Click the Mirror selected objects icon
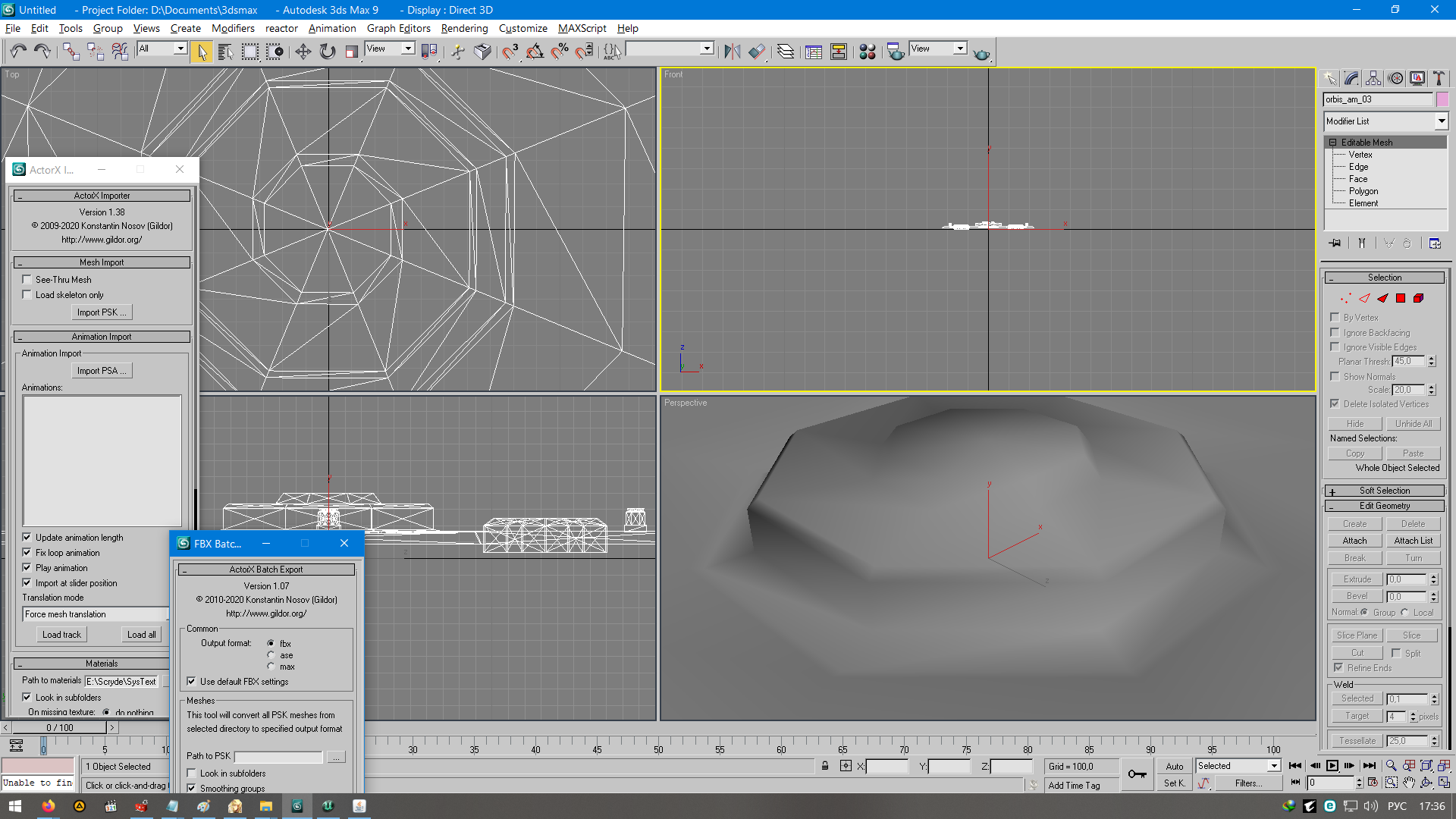The width and height of the screenshot is (1456, 819). [x=732, y=52]
